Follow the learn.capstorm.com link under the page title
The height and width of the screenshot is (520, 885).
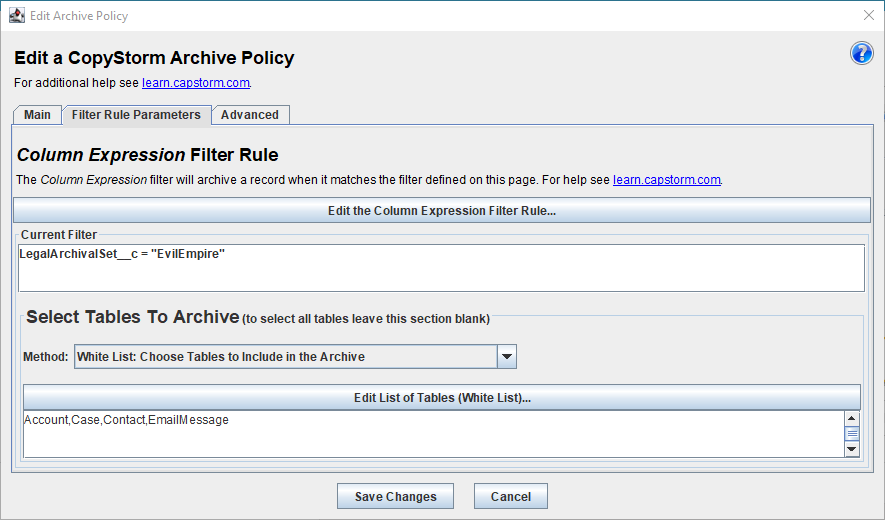pyautogui.click(x=196, y=82)
